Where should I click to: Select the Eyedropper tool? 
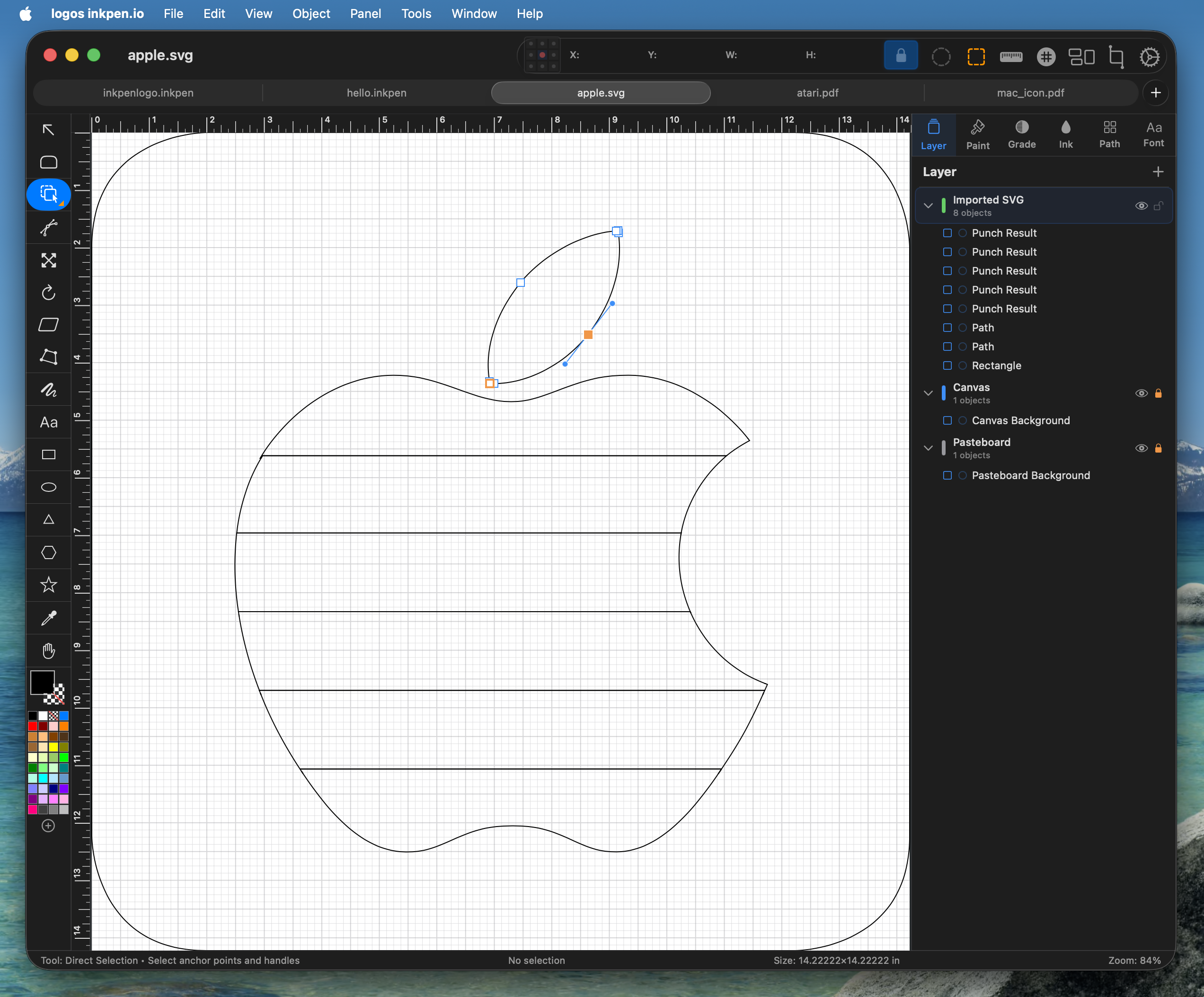tap(49, 618)
